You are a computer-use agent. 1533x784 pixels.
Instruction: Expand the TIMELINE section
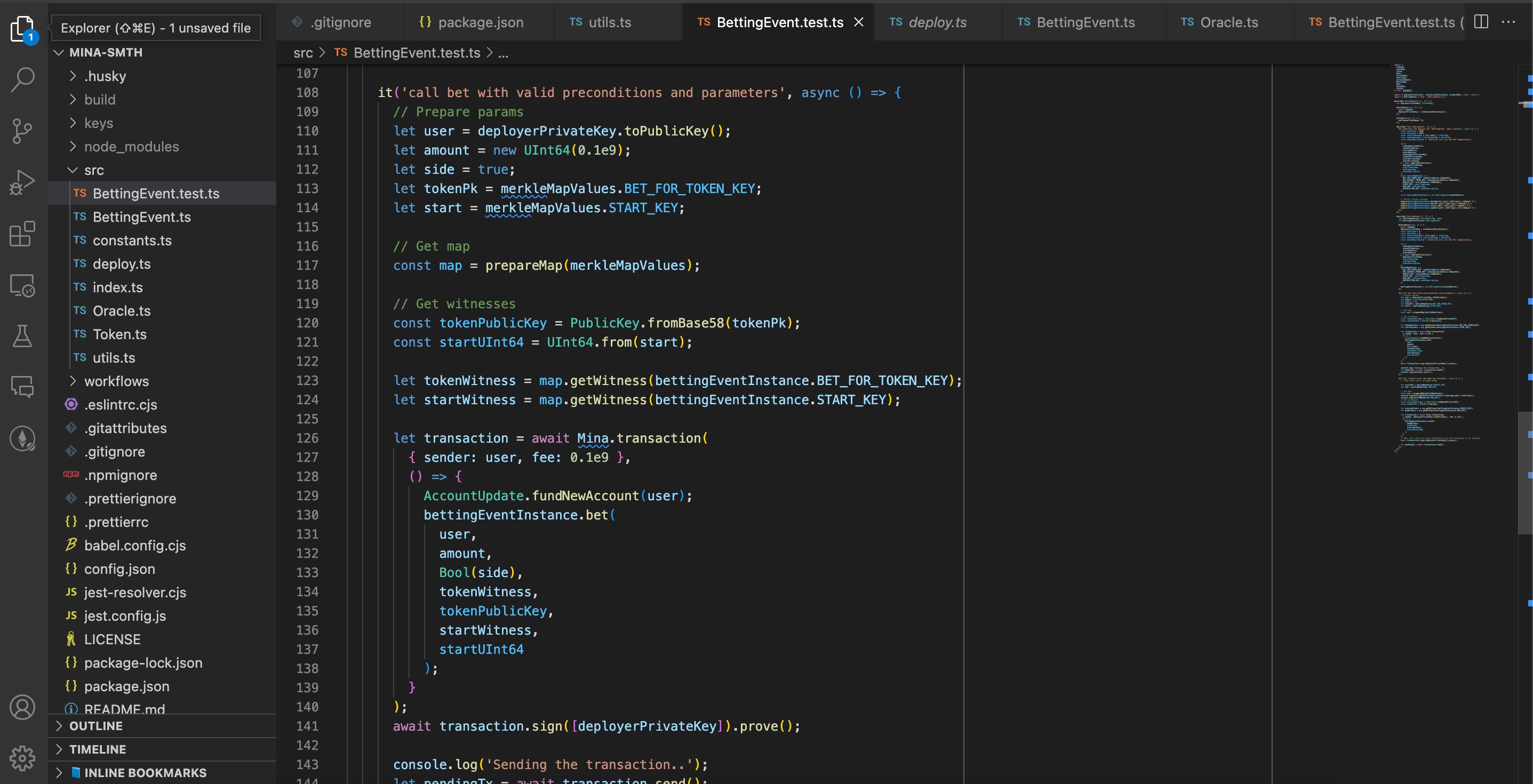coord(162,749)
